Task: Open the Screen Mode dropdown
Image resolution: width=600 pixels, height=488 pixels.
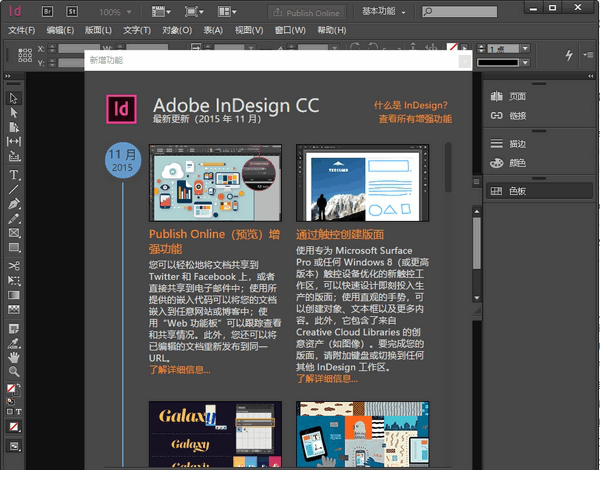Action: 194,11
